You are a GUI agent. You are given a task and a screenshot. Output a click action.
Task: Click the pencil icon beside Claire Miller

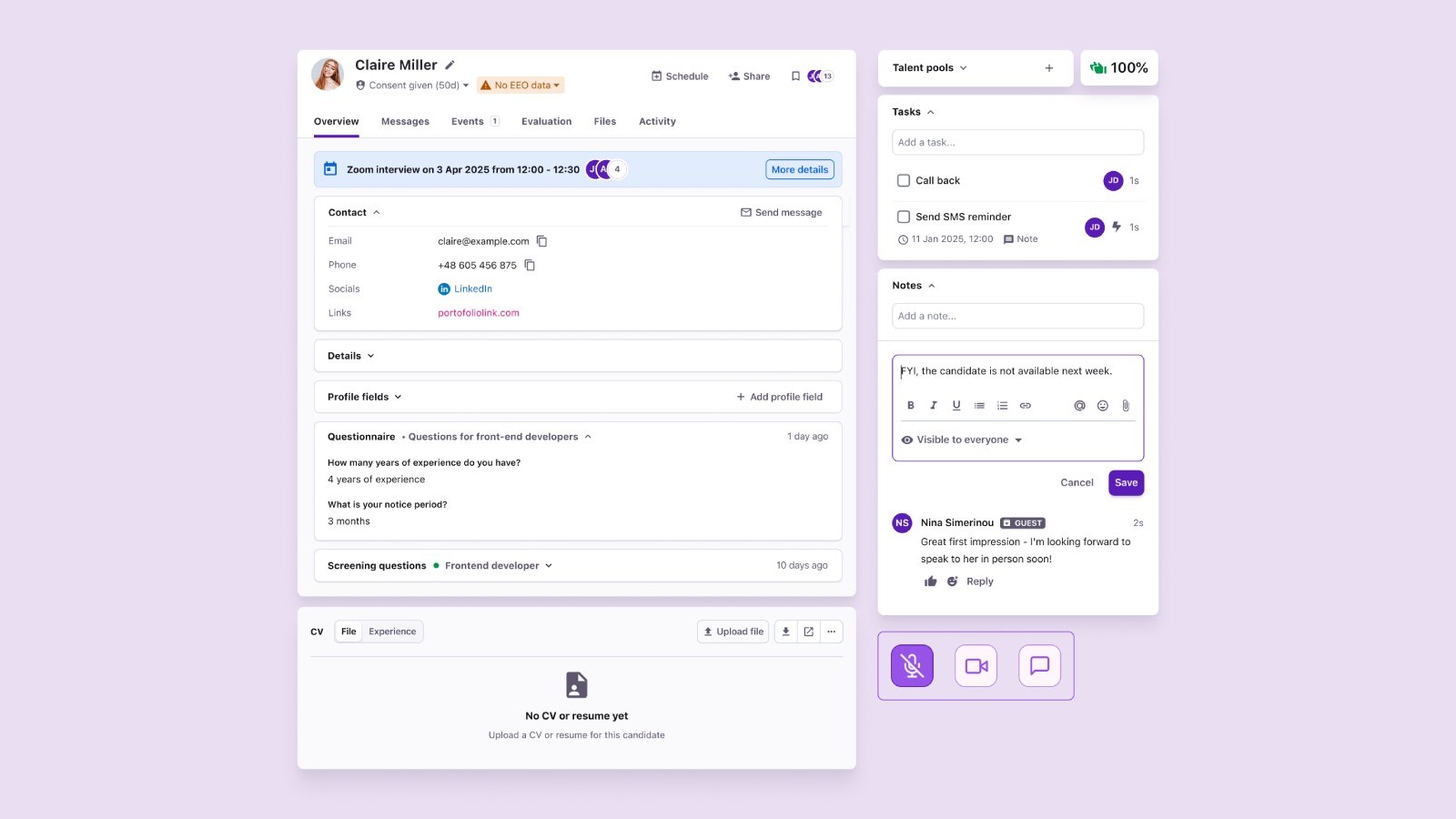tap(450, 66)
